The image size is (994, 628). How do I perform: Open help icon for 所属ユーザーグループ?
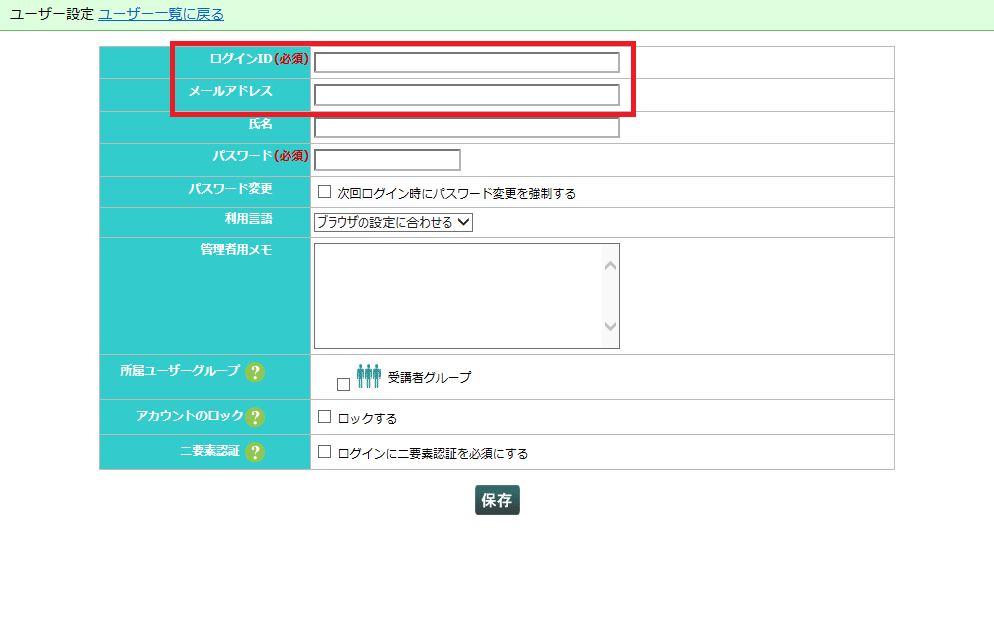(255, 372)
